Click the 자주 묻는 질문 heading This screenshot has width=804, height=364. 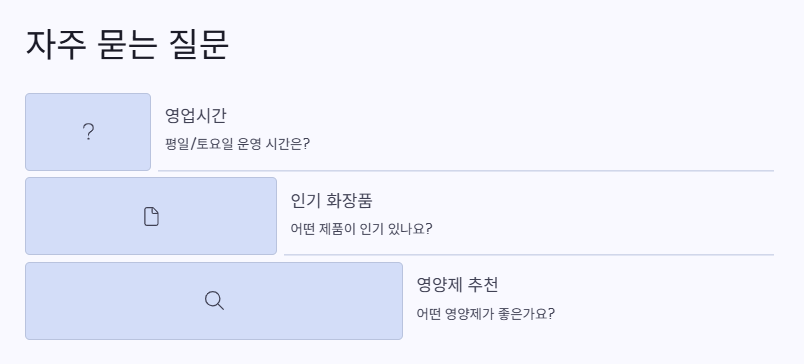point(127,45)
